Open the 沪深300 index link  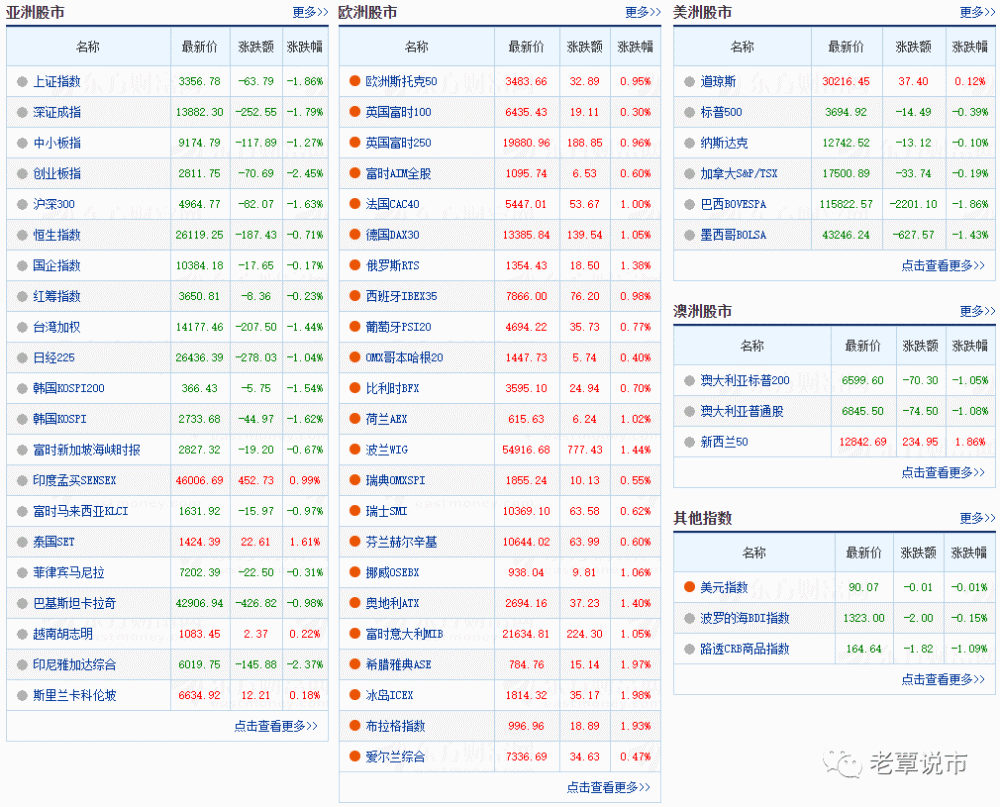click(54, 204)
